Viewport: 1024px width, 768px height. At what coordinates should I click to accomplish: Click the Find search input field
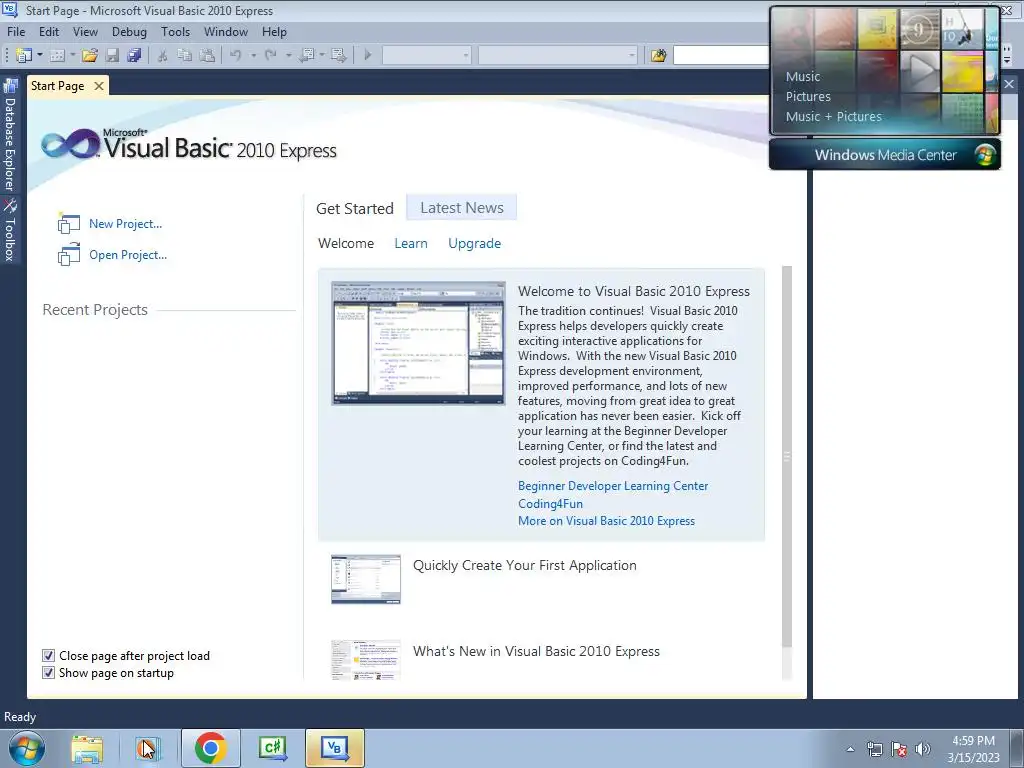[x=721, y=56]
